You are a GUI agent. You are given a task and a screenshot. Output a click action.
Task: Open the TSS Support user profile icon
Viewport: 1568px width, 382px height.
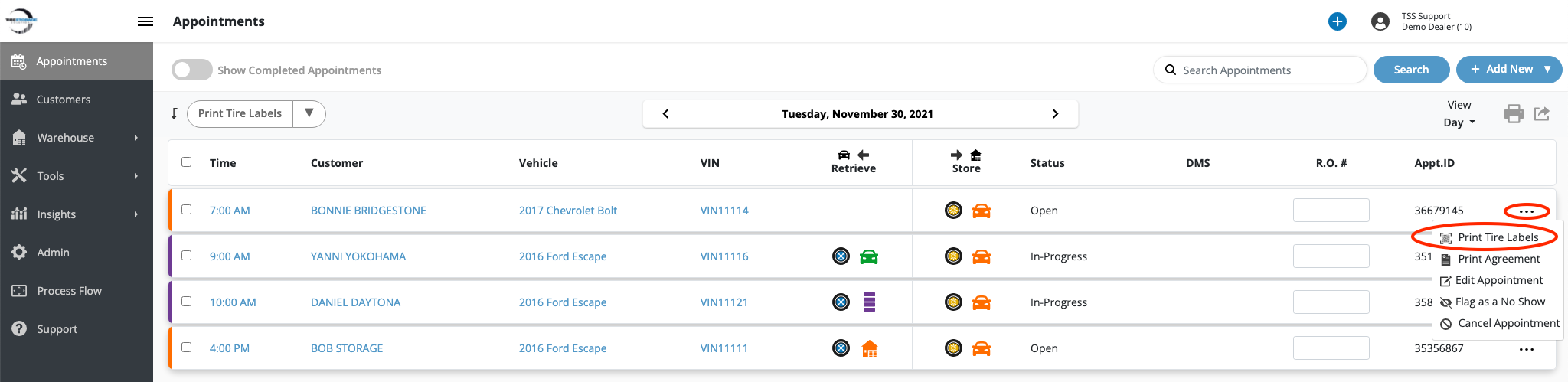1380,21
